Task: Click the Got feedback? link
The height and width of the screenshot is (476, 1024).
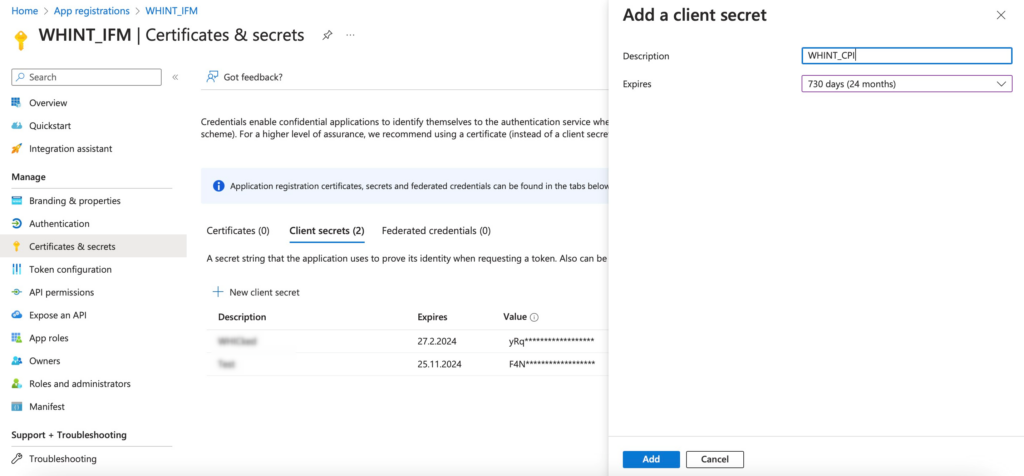Action: [x=253, y=76]
